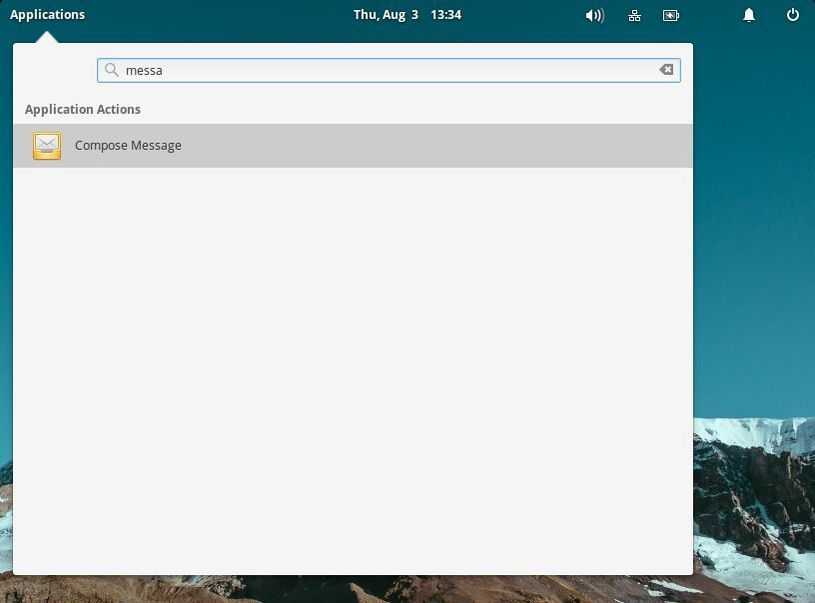Open the battery power indicator
Screen dimensions: 815x603
click(x=670, y=15)
